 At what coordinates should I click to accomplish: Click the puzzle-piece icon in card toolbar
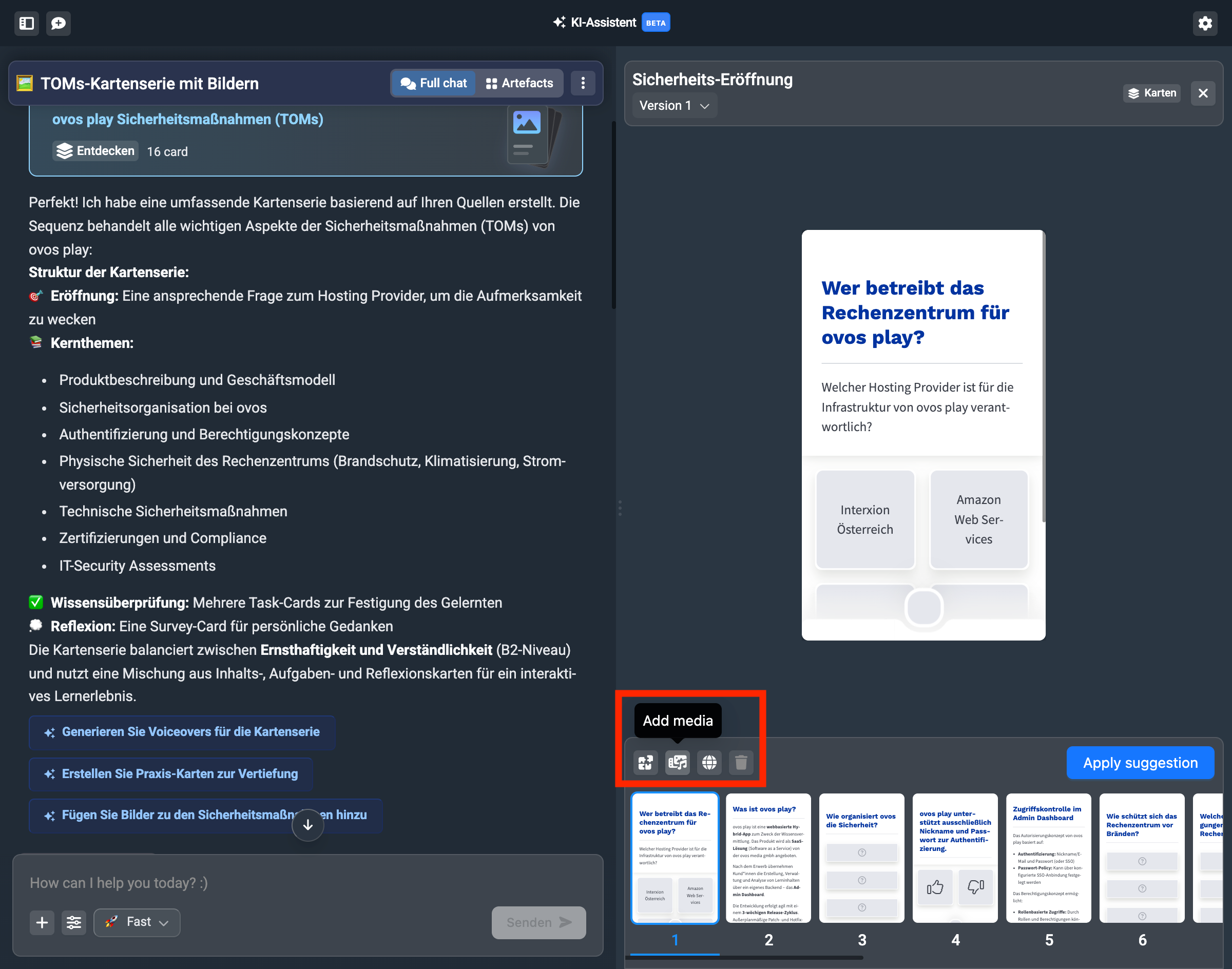[645, 763]
